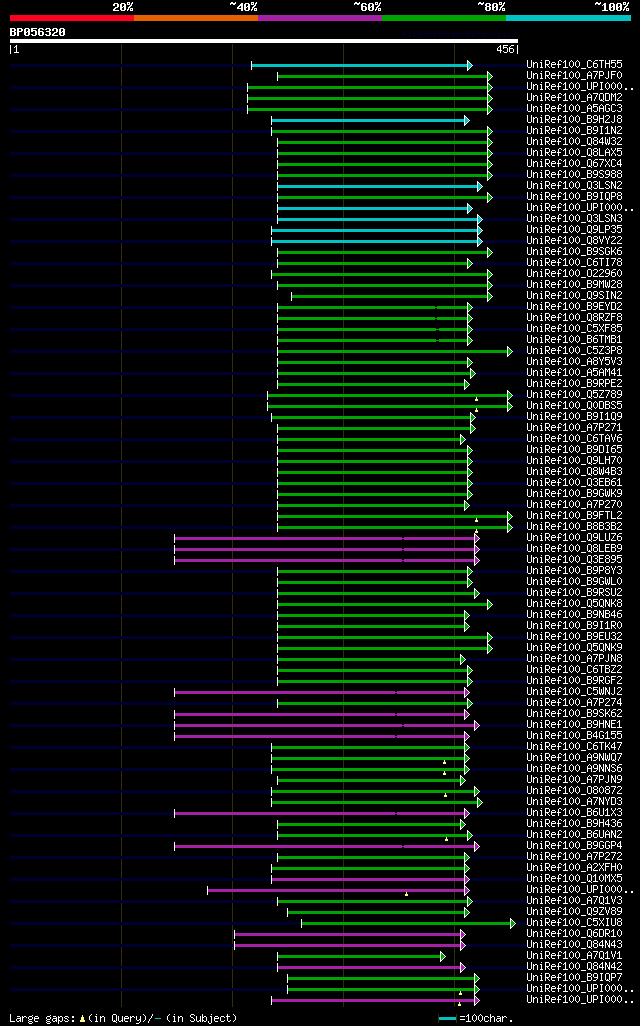Screen dimensions: 640x1026
Task: Select hit label UniRef100_B9EYD2
Action: pyautogui.click(x=575, y=306)
